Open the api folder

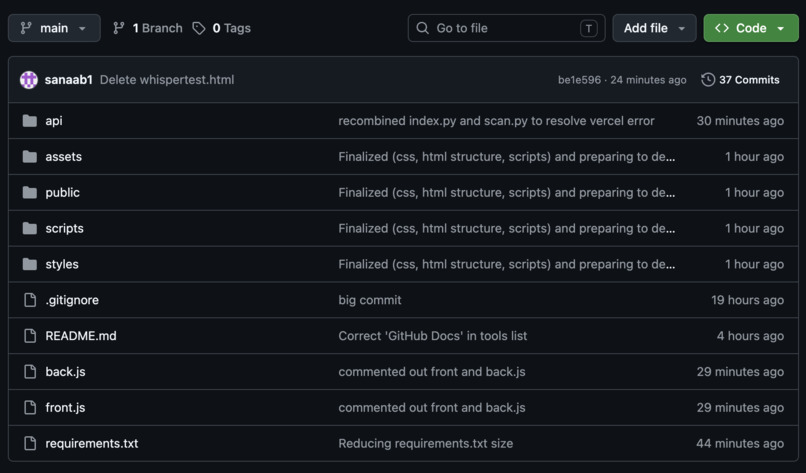coord(54,121)
